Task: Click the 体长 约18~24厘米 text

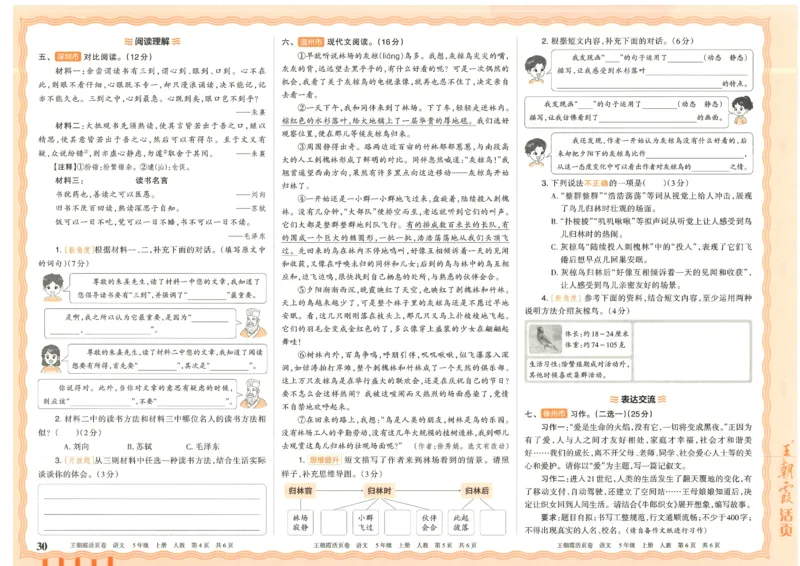Action: click(x=596, y=334)
